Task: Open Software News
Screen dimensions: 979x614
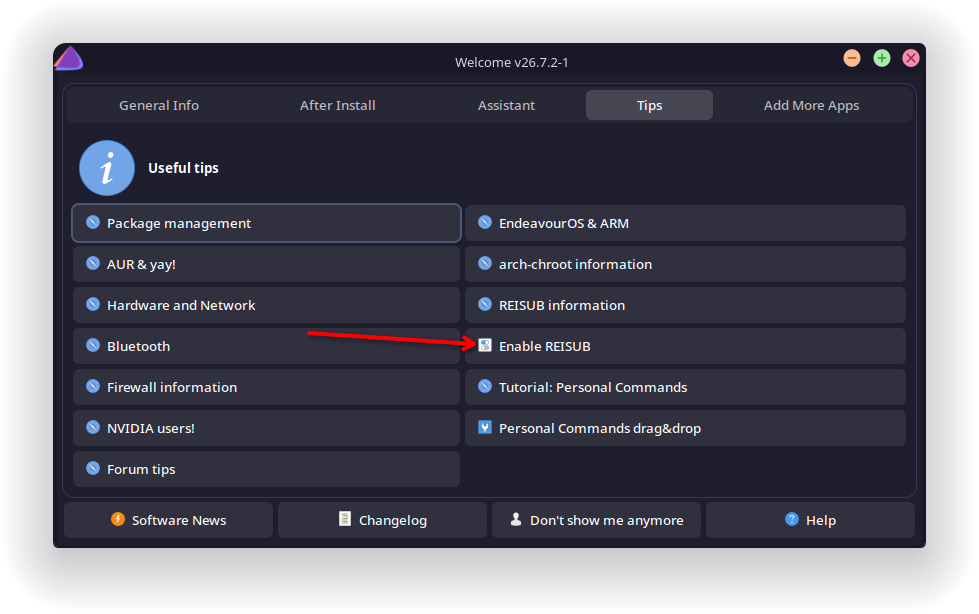Action: pyautogui.click(x=169, y=520)
